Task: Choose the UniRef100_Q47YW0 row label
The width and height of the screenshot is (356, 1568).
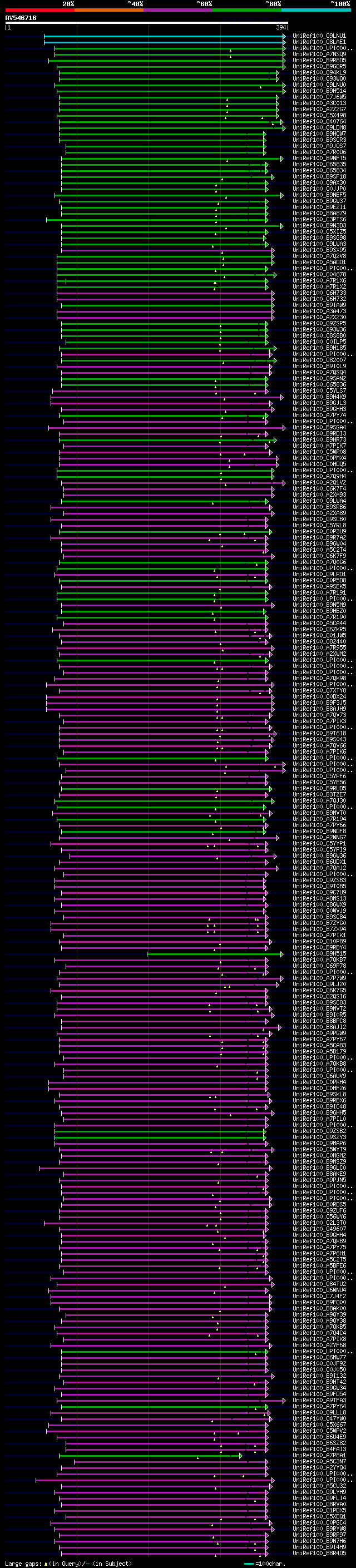Action: [319, 1418]
